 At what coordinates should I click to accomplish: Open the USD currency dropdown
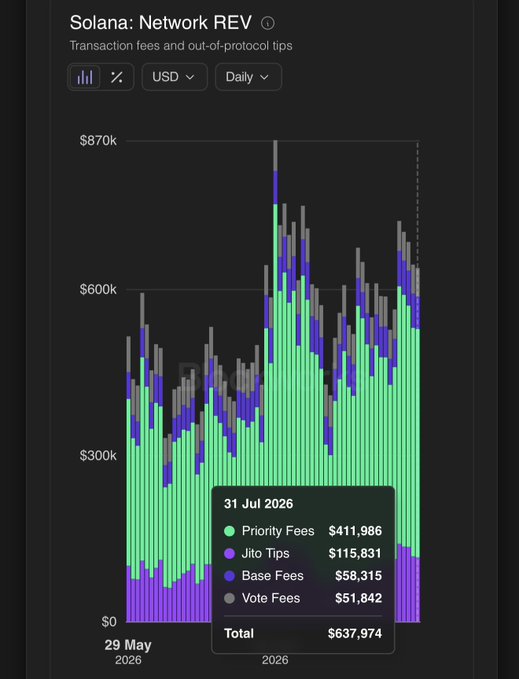tap(174, 77)
